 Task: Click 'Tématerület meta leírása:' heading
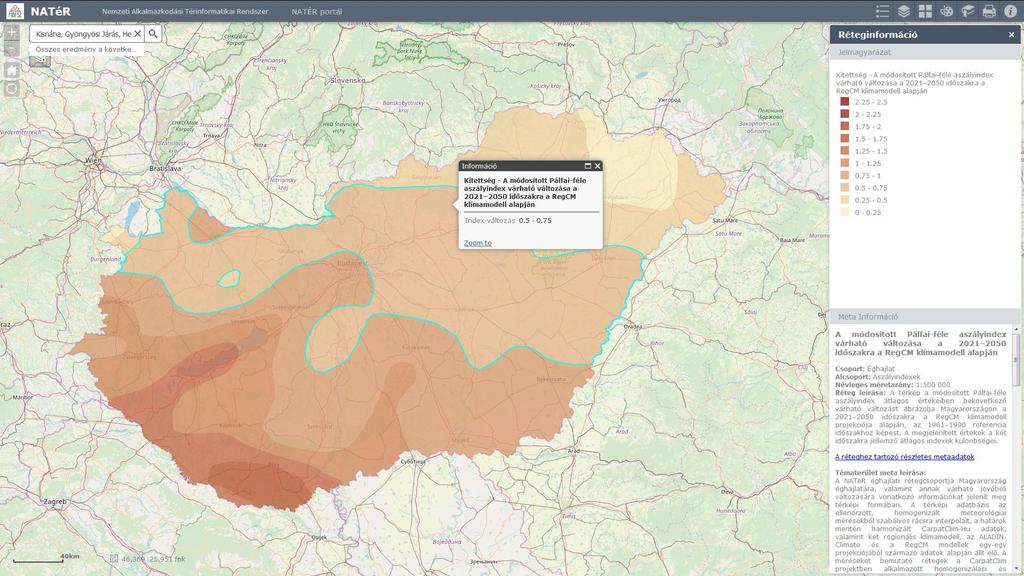880,473
